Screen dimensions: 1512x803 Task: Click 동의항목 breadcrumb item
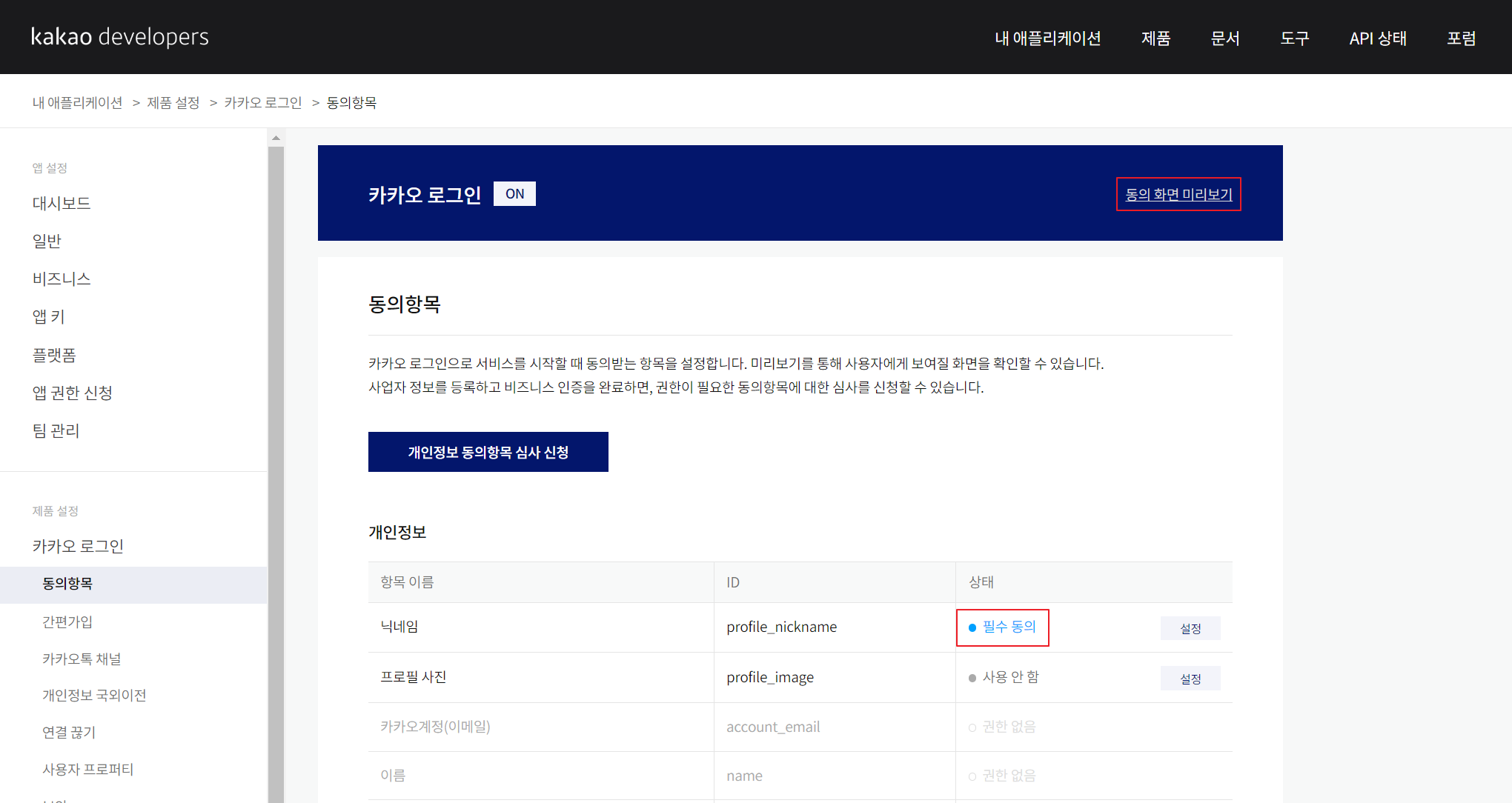click(351, 103)
